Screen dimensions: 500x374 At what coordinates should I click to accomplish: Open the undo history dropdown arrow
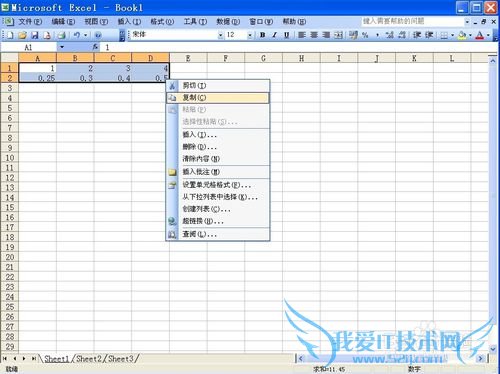click(86, 35)
